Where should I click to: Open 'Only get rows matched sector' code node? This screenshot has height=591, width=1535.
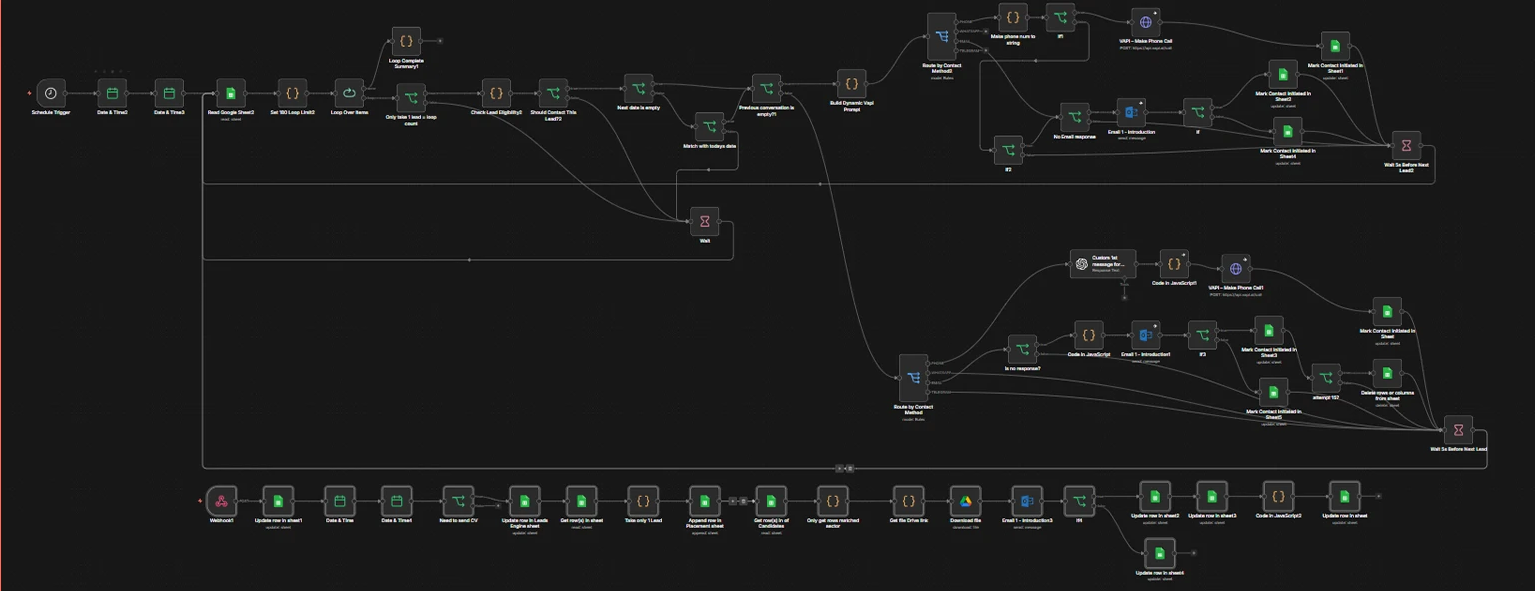click(x=832, y=500)
